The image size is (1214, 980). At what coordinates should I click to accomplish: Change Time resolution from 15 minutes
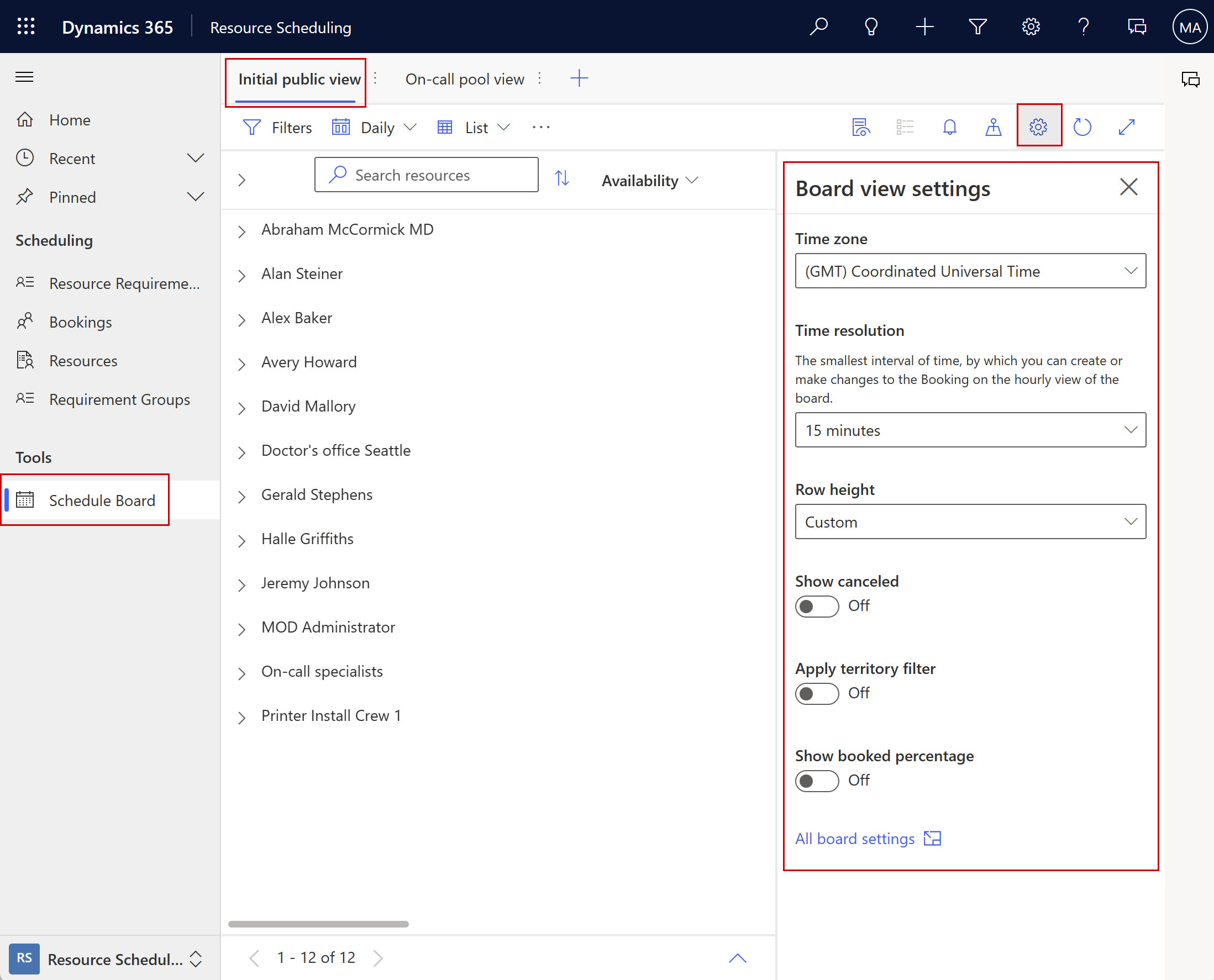pyautogui.click(x=969, y=430)
